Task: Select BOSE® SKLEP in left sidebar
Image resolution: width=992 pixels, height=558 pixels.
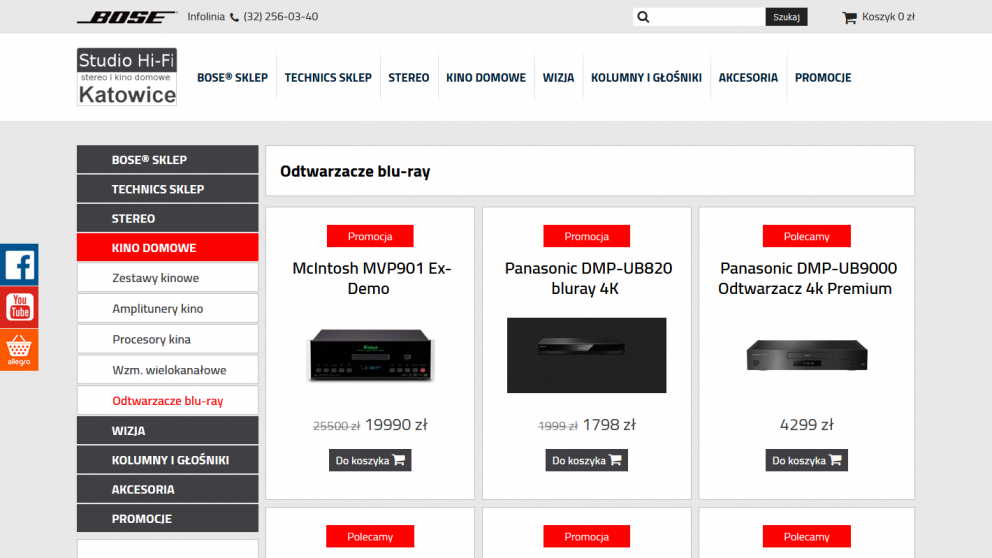Action: pos(168,159)
